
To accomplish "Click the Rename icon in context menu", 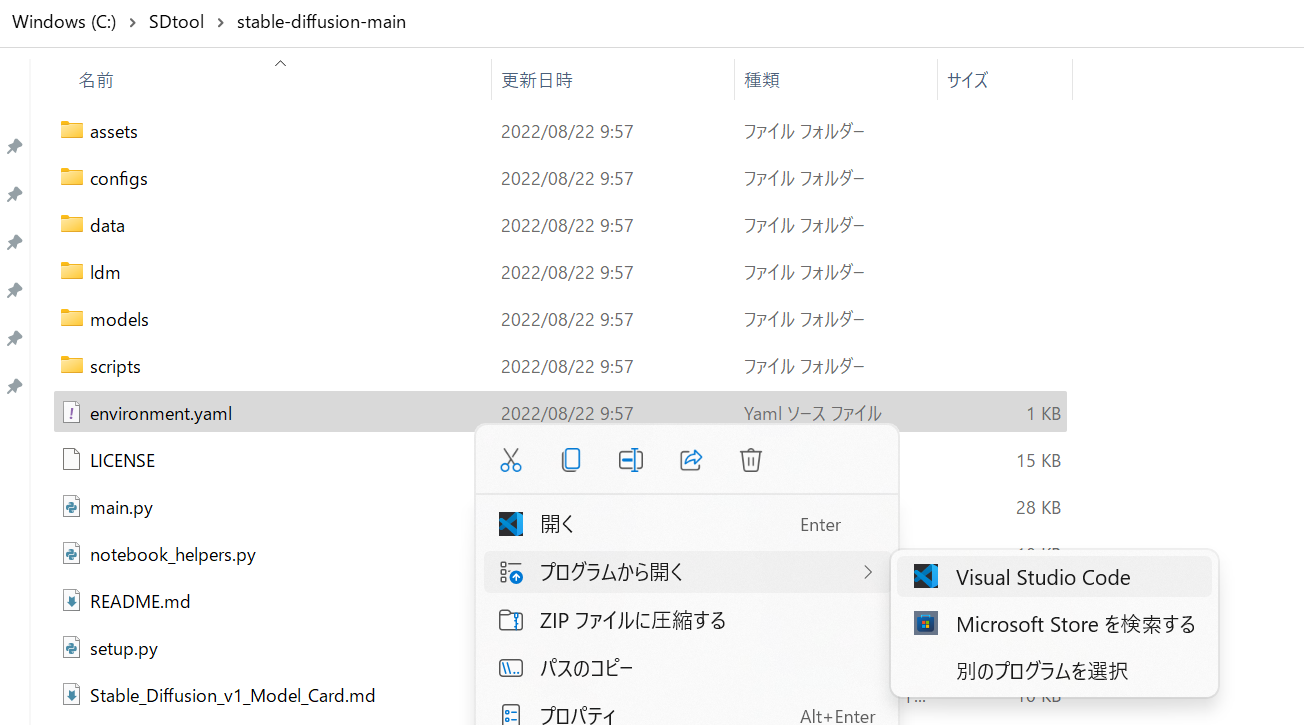I will pos(631,460).
